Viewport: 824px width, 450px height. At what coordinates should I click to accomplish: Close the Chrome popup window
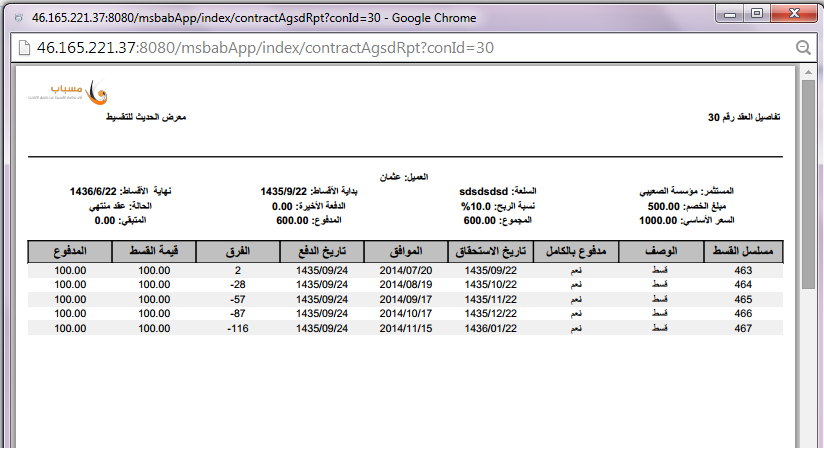(794, 14)
